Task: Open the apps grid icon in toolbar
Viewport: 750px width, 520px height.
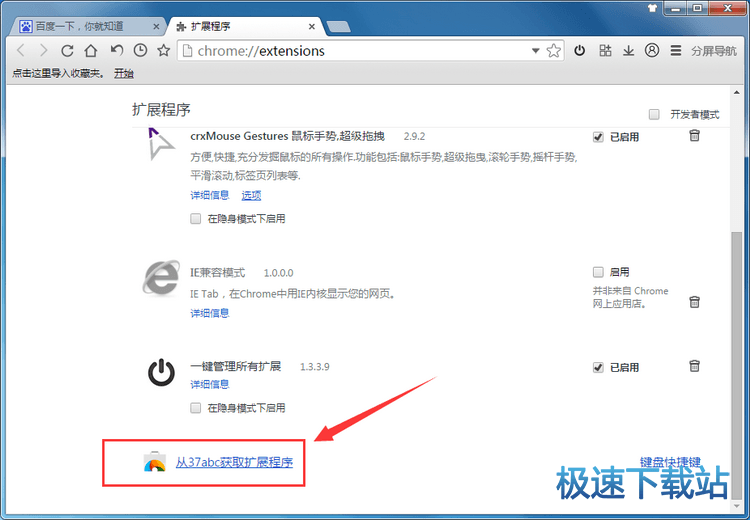Action: [x=605, y=50]
